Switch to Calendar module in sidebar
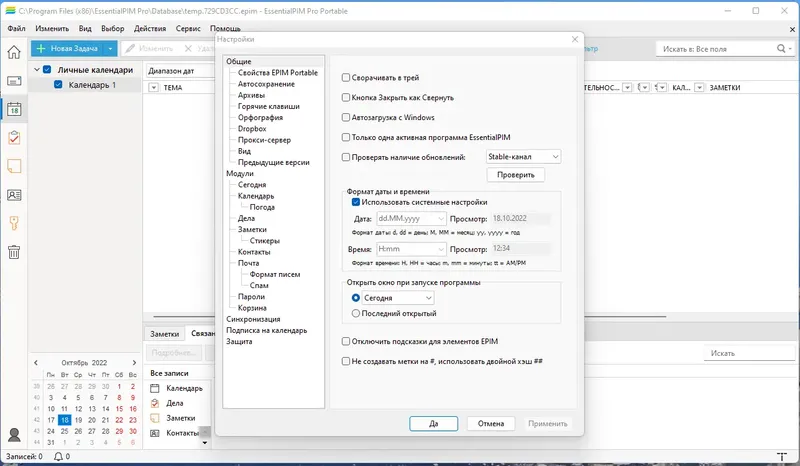This screenshot has width=800, height=466. pyautogui.click(x=14, y=109)
